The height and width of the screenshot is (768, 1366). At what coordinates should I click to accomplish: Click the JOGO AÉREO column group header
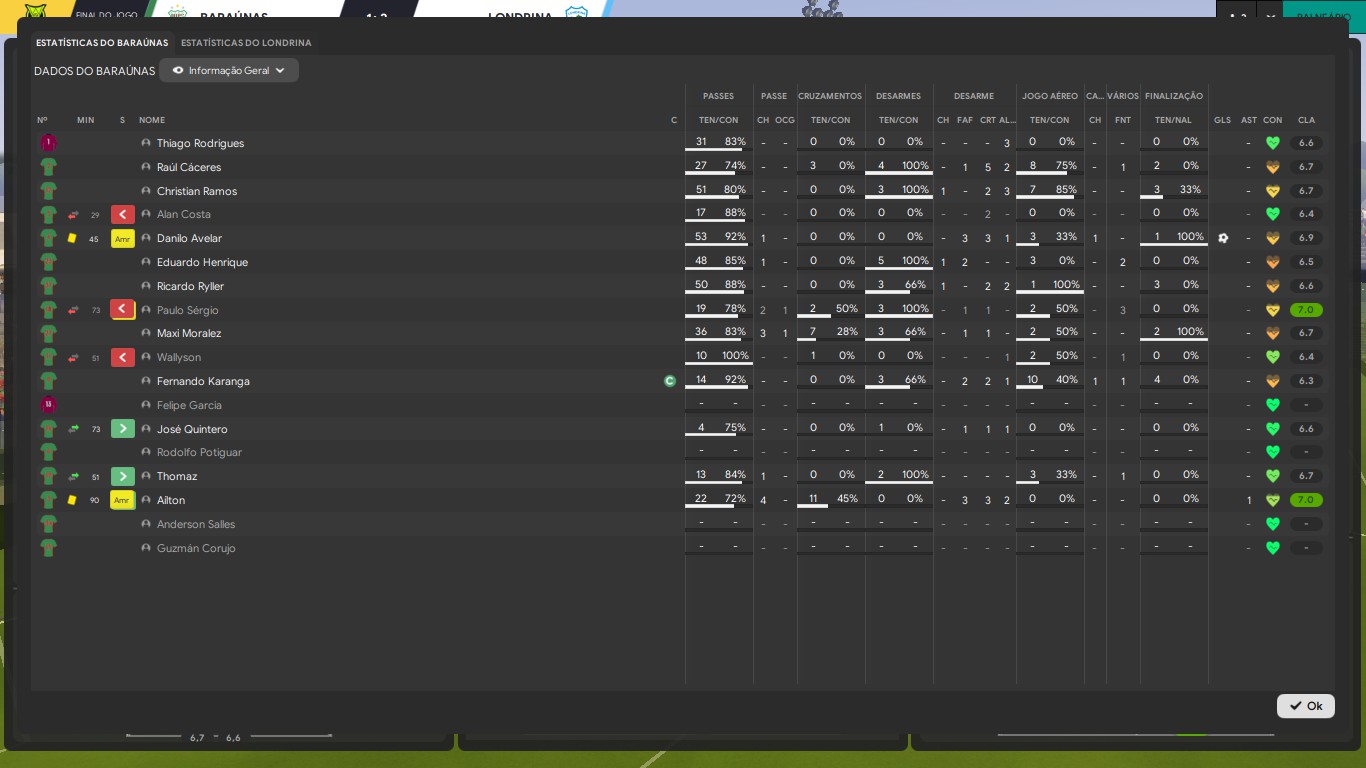coord(1050,96)
